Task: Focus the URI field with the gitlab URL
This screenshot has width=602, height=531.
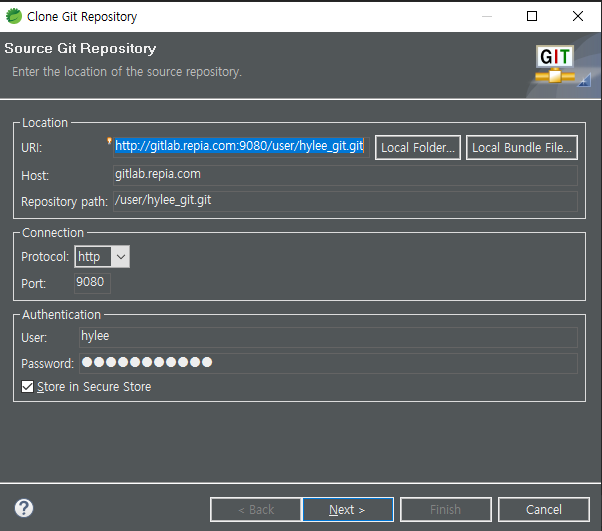Action: click(x=240, y=147)
